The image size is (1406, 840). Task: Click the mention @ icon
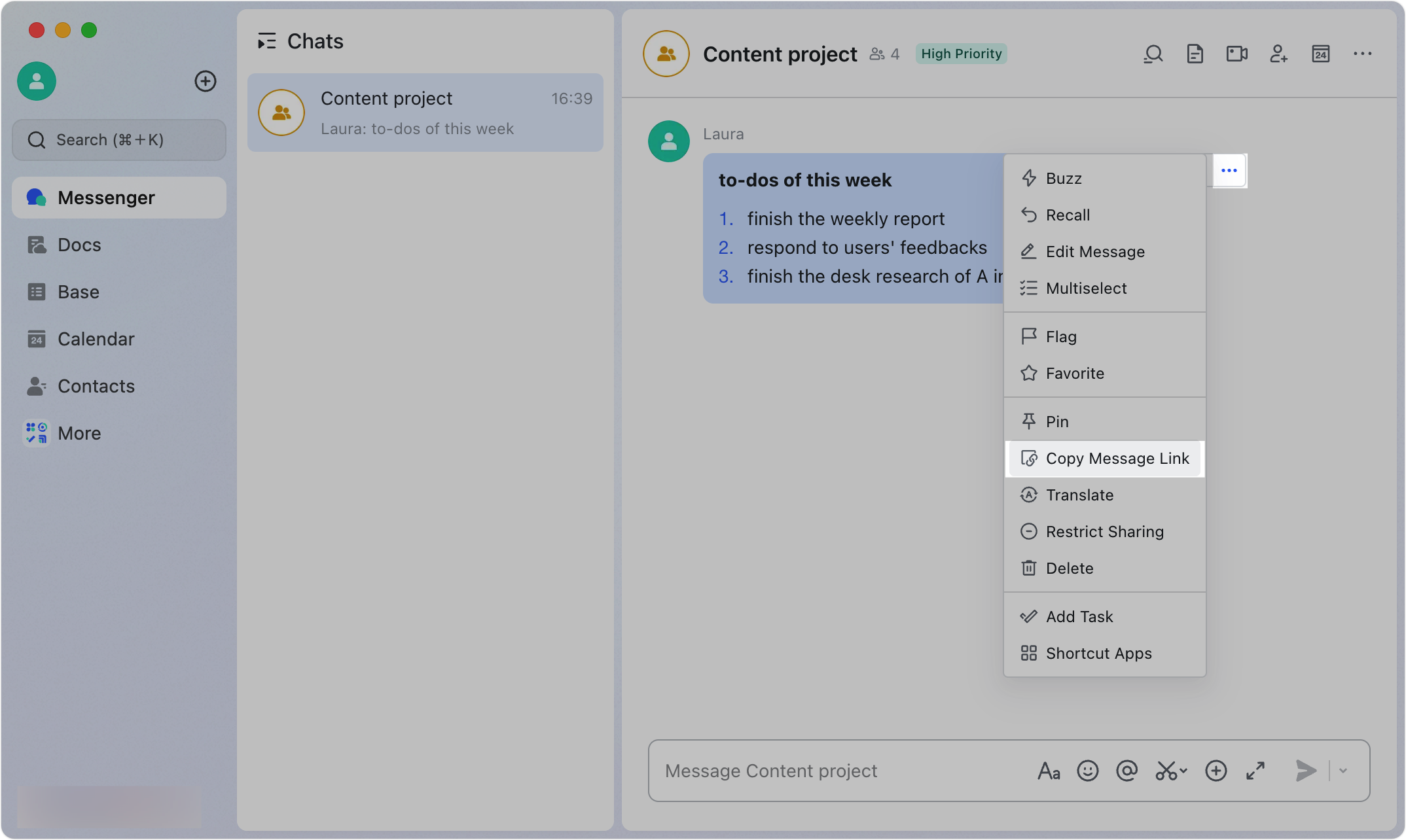1127,771
